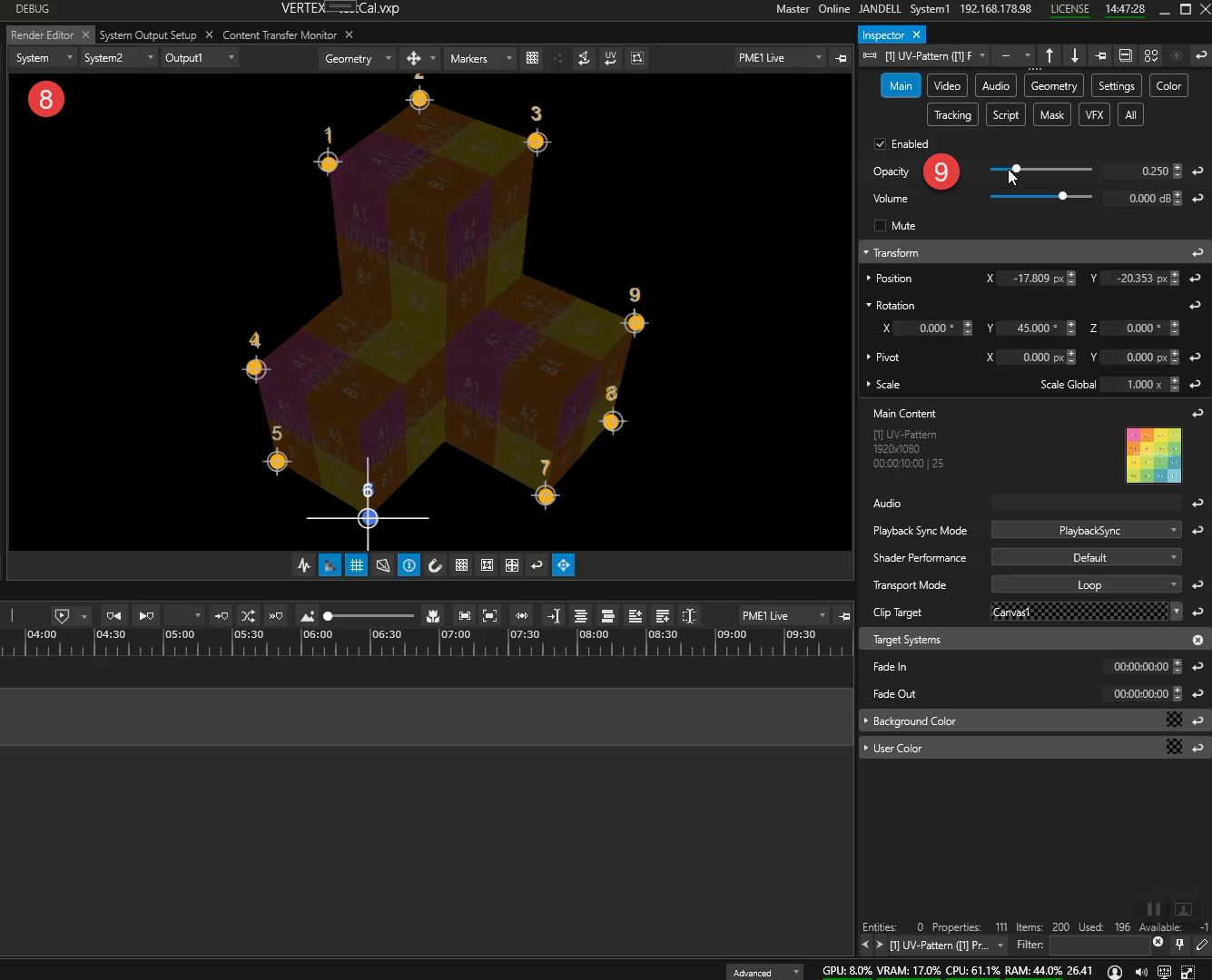
Task: Click the move/transform crosshair icon near Geometry dropdown
Action: pyautogui.click(x=413, y=57)
